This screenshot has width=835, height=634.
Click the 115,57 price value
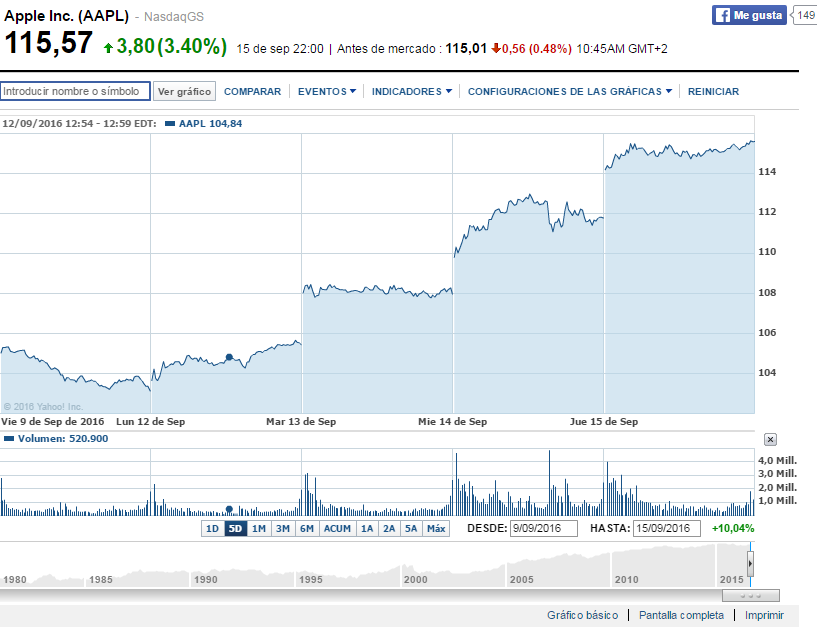[x=48, y=43]
